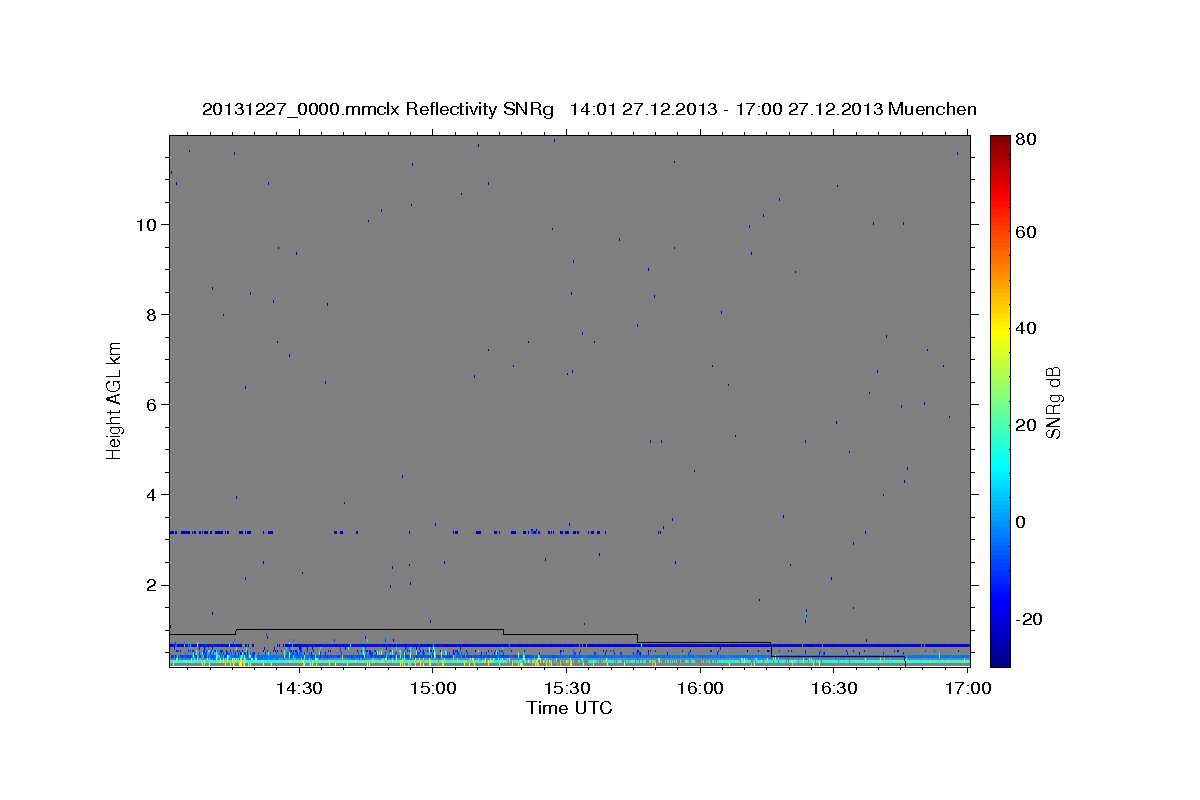Click the 17:00 time tick label
Viewport: 1200px width, 800px height.
[968, 688]
